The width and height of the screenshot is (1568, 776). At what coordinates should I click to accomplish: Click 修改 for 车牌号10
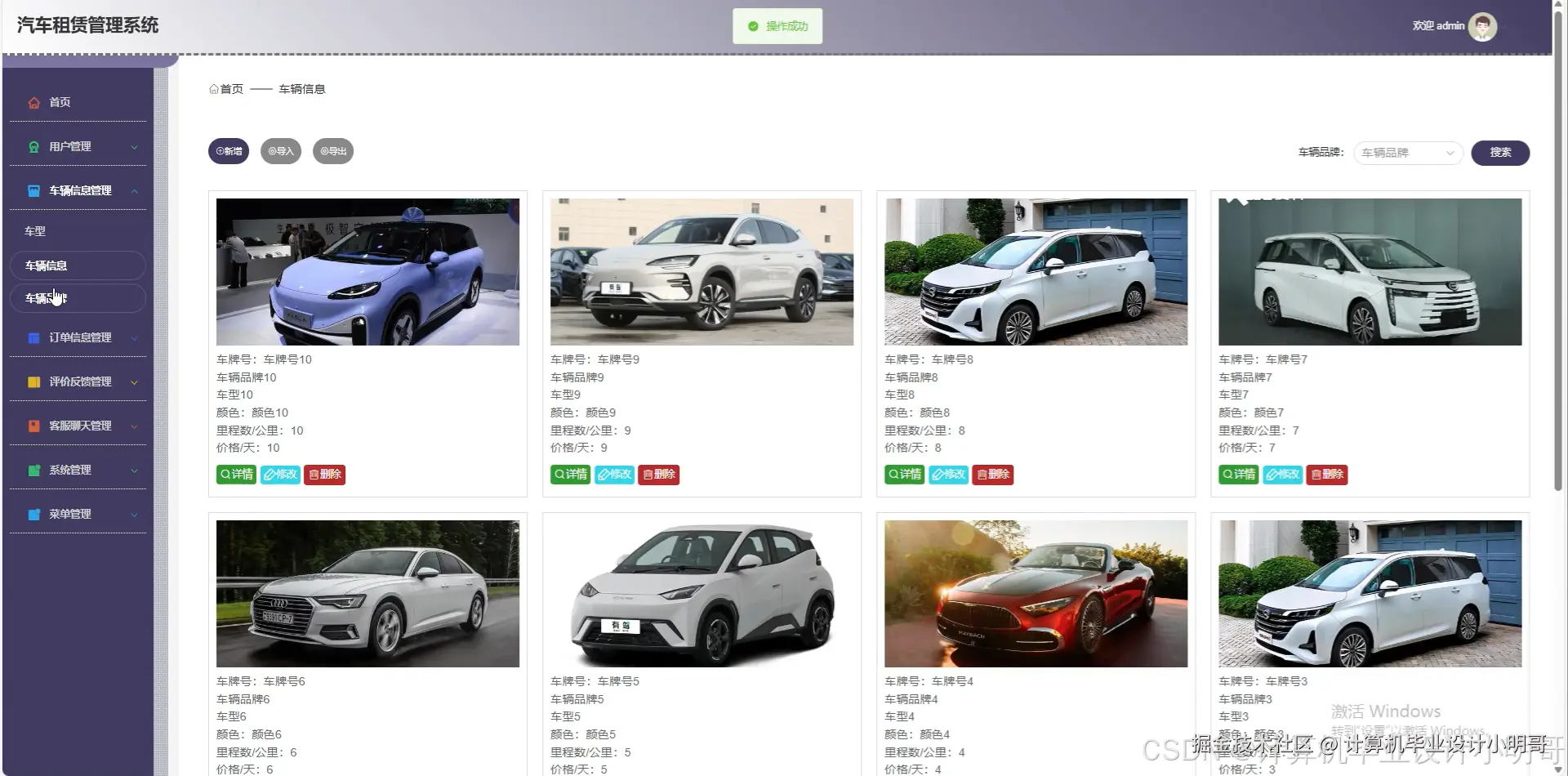[280, 475]
